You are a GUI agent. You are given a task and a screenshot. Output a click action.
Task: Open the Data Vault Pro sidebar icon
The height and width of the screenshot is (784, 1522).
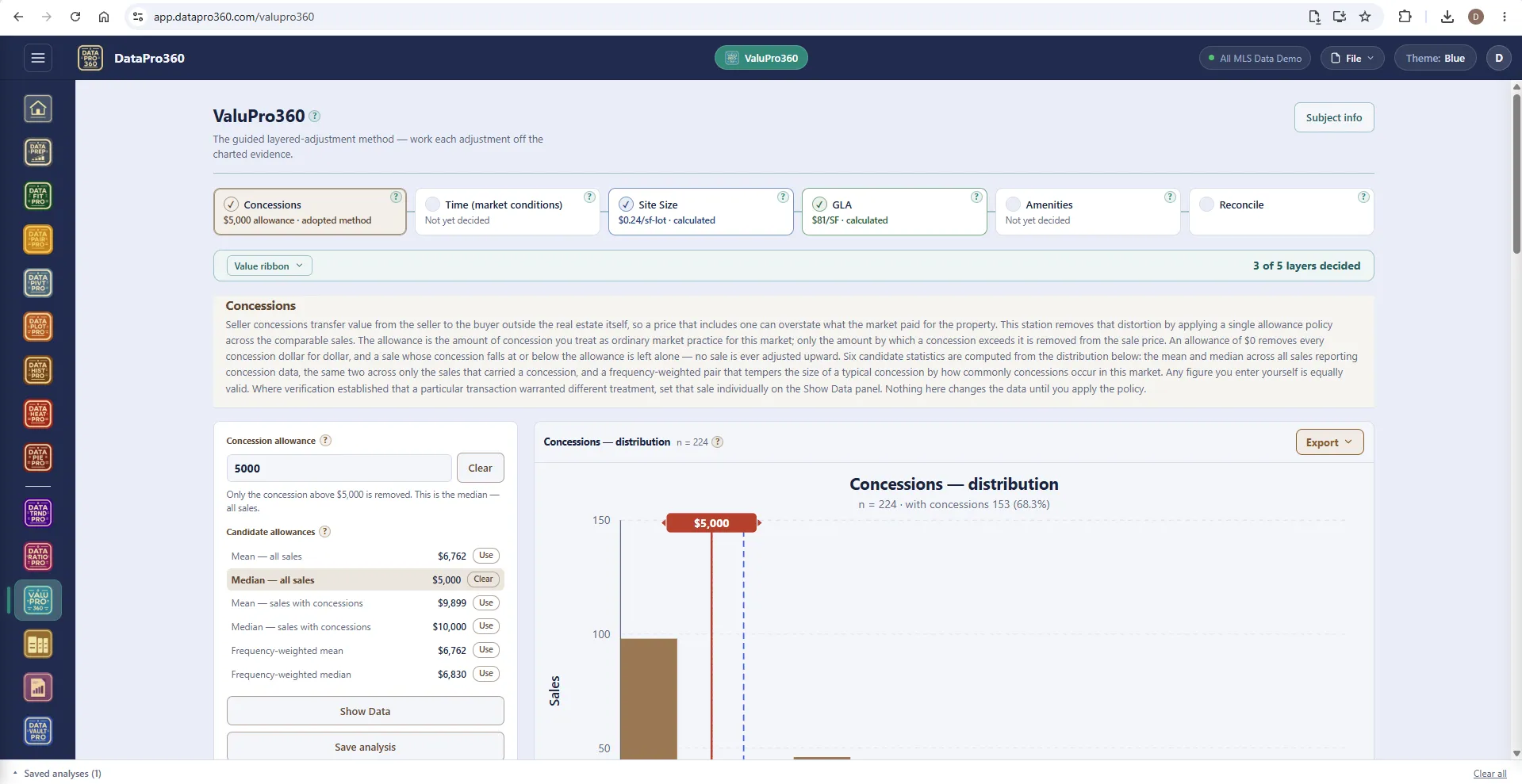coord(38,732)
